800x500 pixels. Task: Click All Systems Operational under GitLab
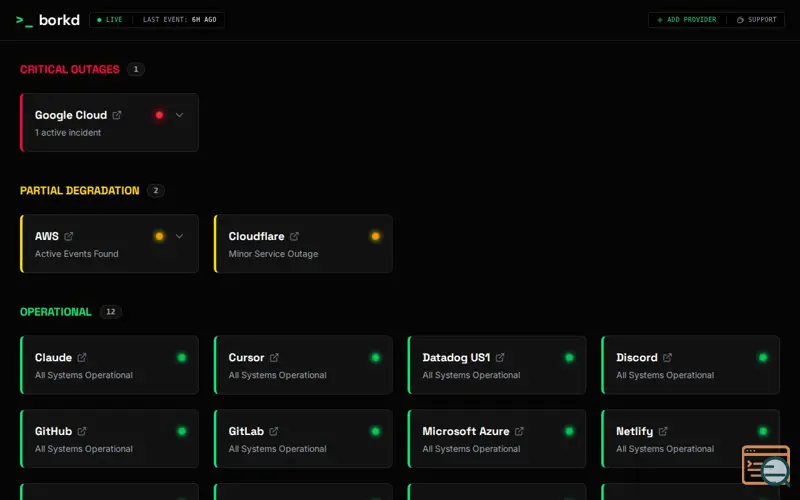pyautogui.click(x=278, y=449)
